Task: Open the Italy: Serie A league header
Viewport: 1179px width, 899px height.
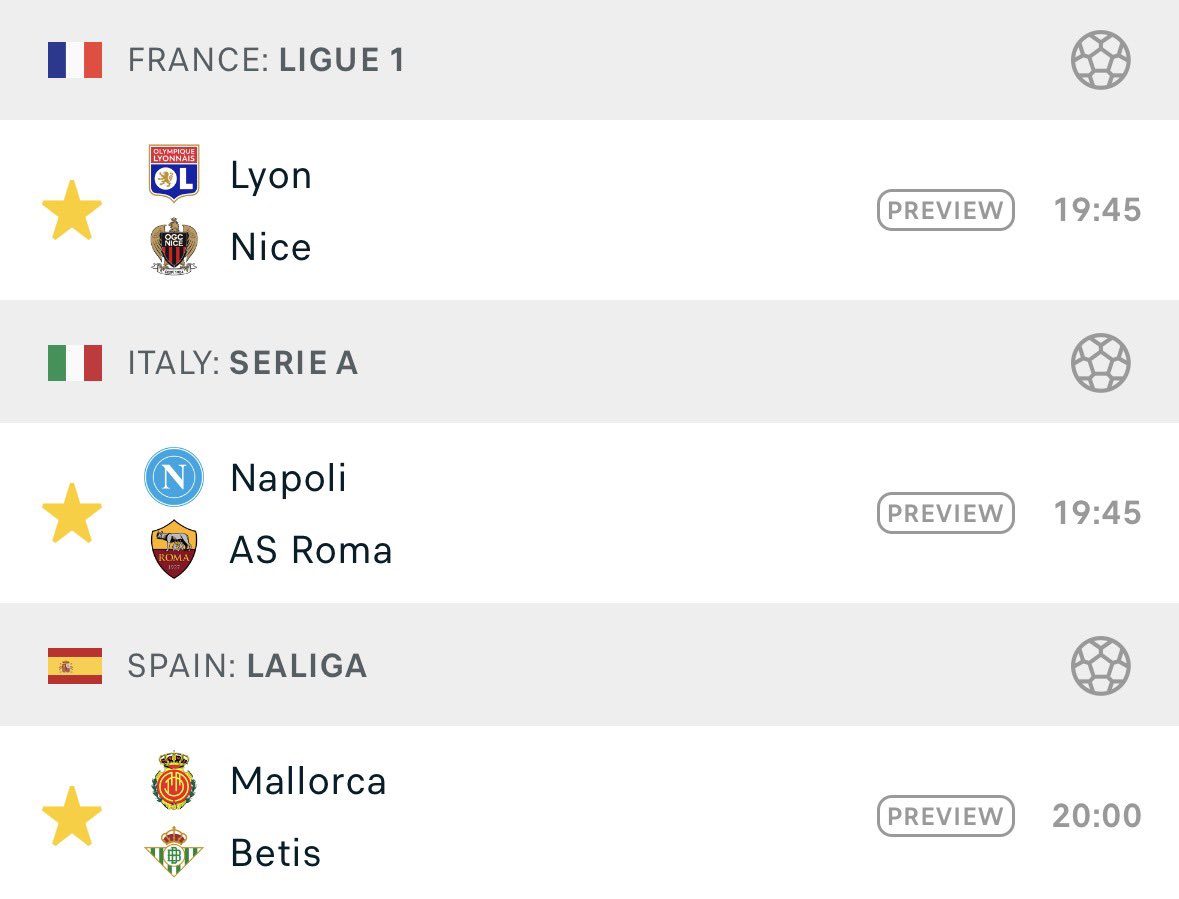Action: click(243, 362)
